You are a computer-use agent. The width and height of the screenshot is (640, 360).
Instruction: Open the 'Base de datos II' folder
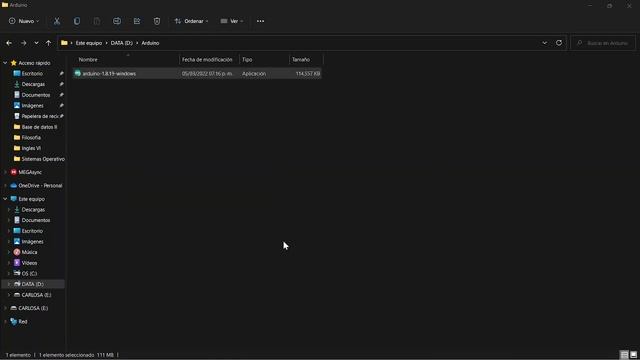click(x=39, y=127)
